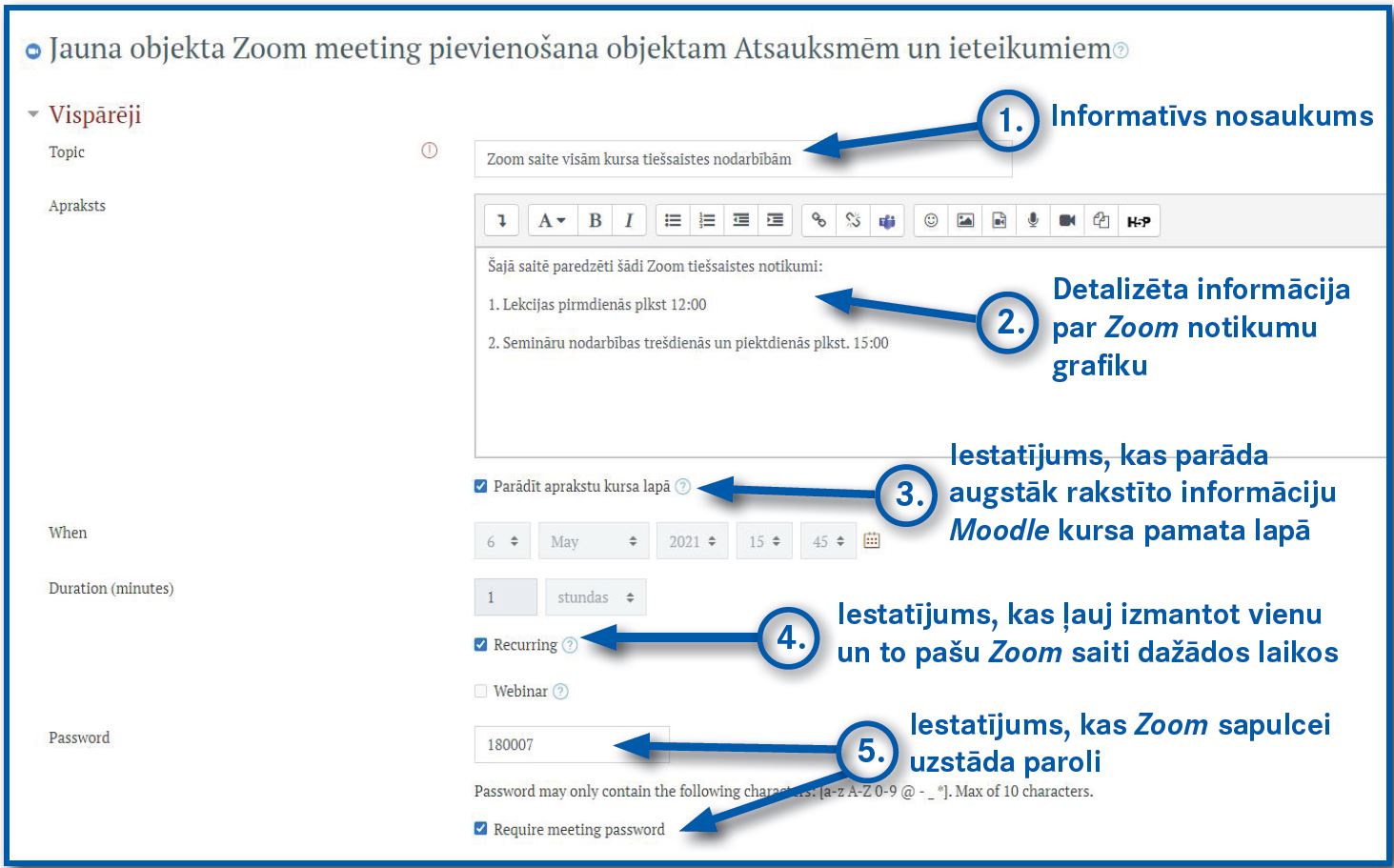The width and height of the screenshot is (1394, 868).
Task: Open the month dropdown showing May
Action: [593, 541]
